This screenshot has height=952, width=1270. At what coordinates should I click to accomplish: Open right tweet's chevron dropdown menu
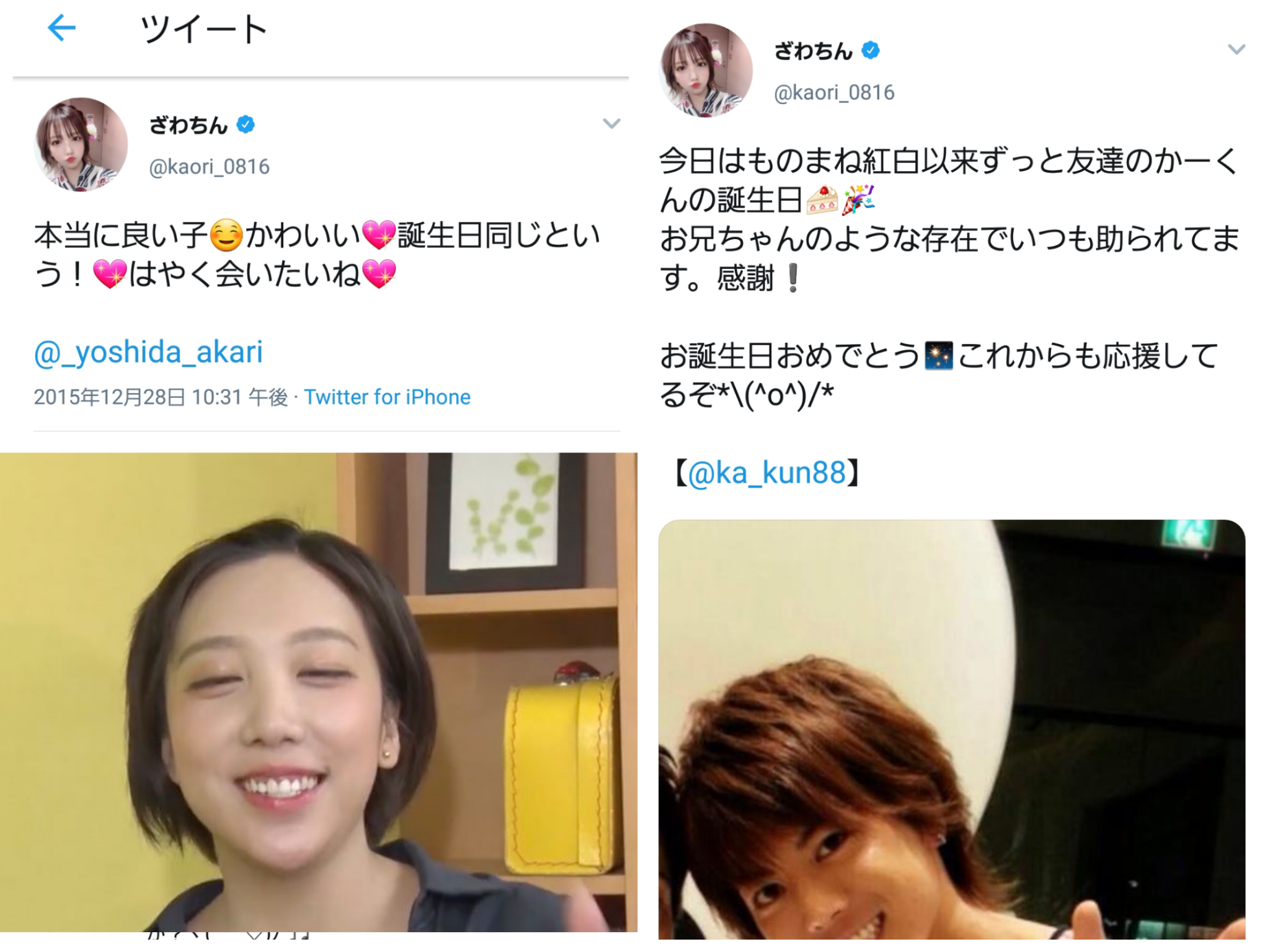(x=1237, y=50)
